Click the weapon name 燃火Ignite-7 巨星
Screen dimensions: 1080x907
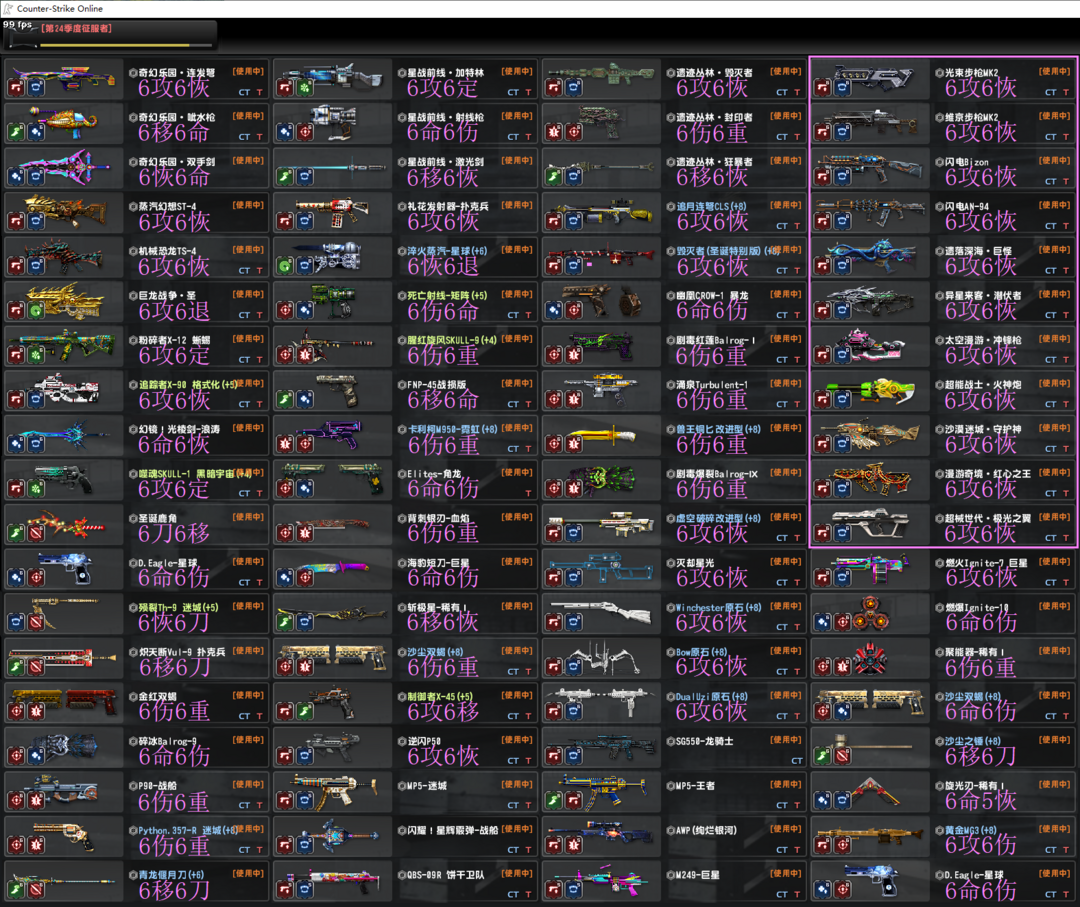(x=986, y=563)
